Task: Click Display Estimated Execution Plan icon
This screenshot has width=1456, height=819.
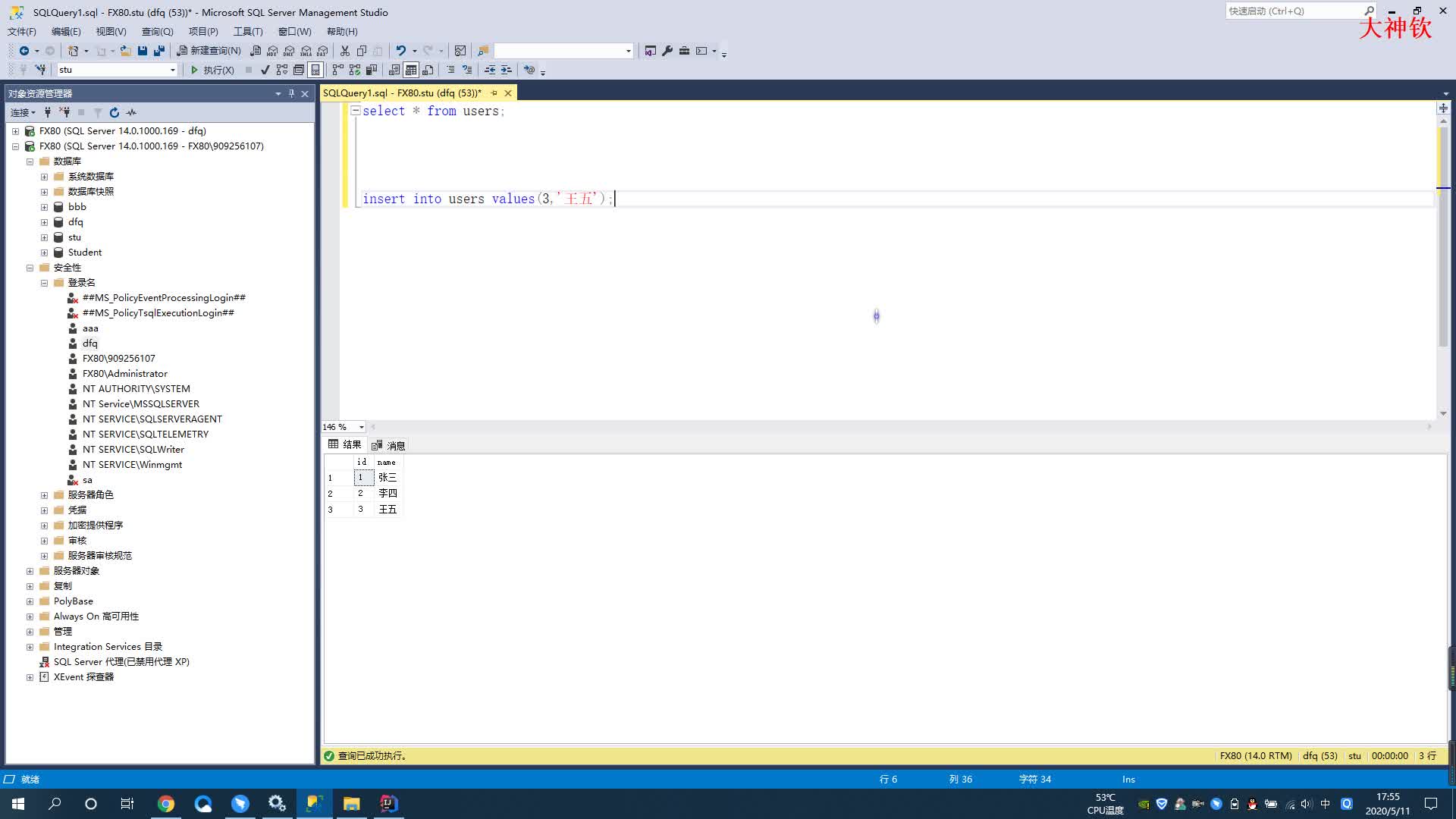Action: pyautogui.click(x=282, y=70)
